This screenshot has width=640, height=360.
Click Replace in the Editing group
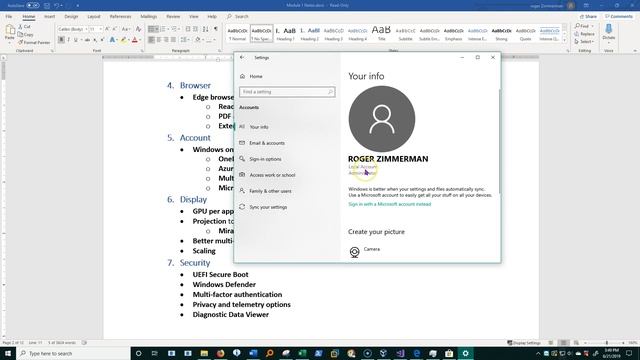click(584, 34)
